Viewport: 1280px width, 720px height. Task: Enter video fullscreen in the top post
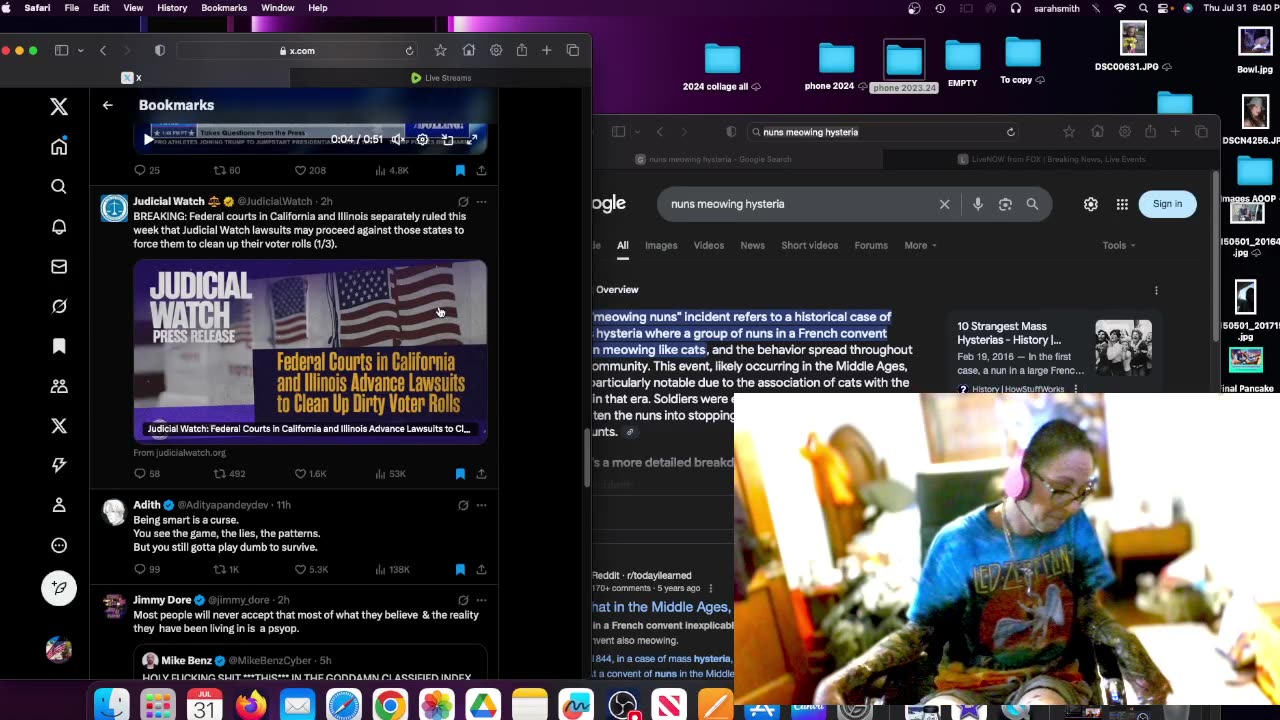472,140
